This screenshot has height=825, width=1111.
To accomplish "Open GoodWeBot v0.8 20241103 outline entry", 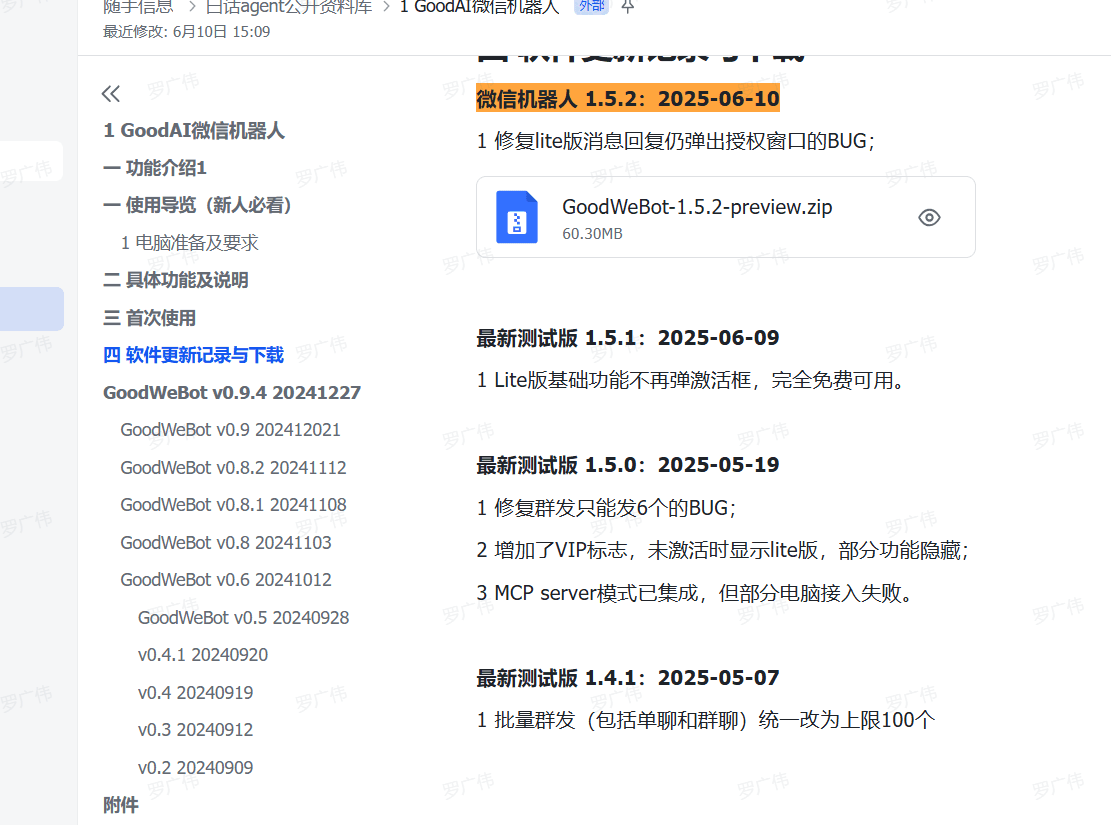I will [226, 543].
